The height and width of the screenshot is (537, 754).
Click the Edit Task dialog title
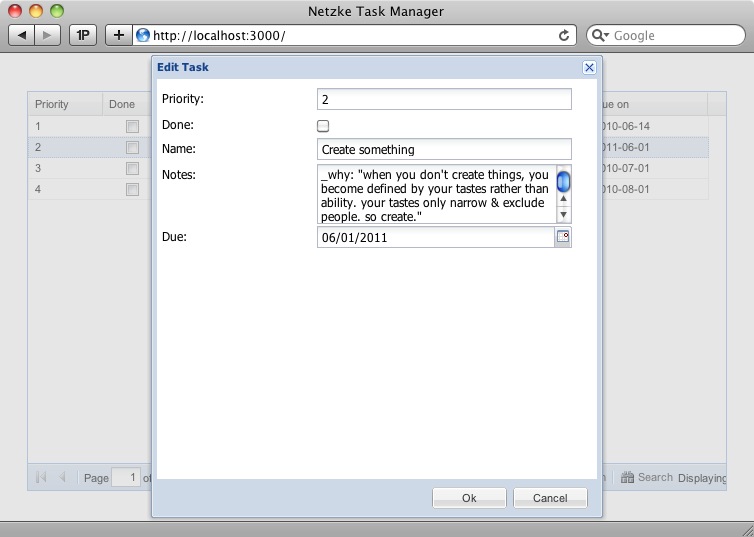pos(183,67)
